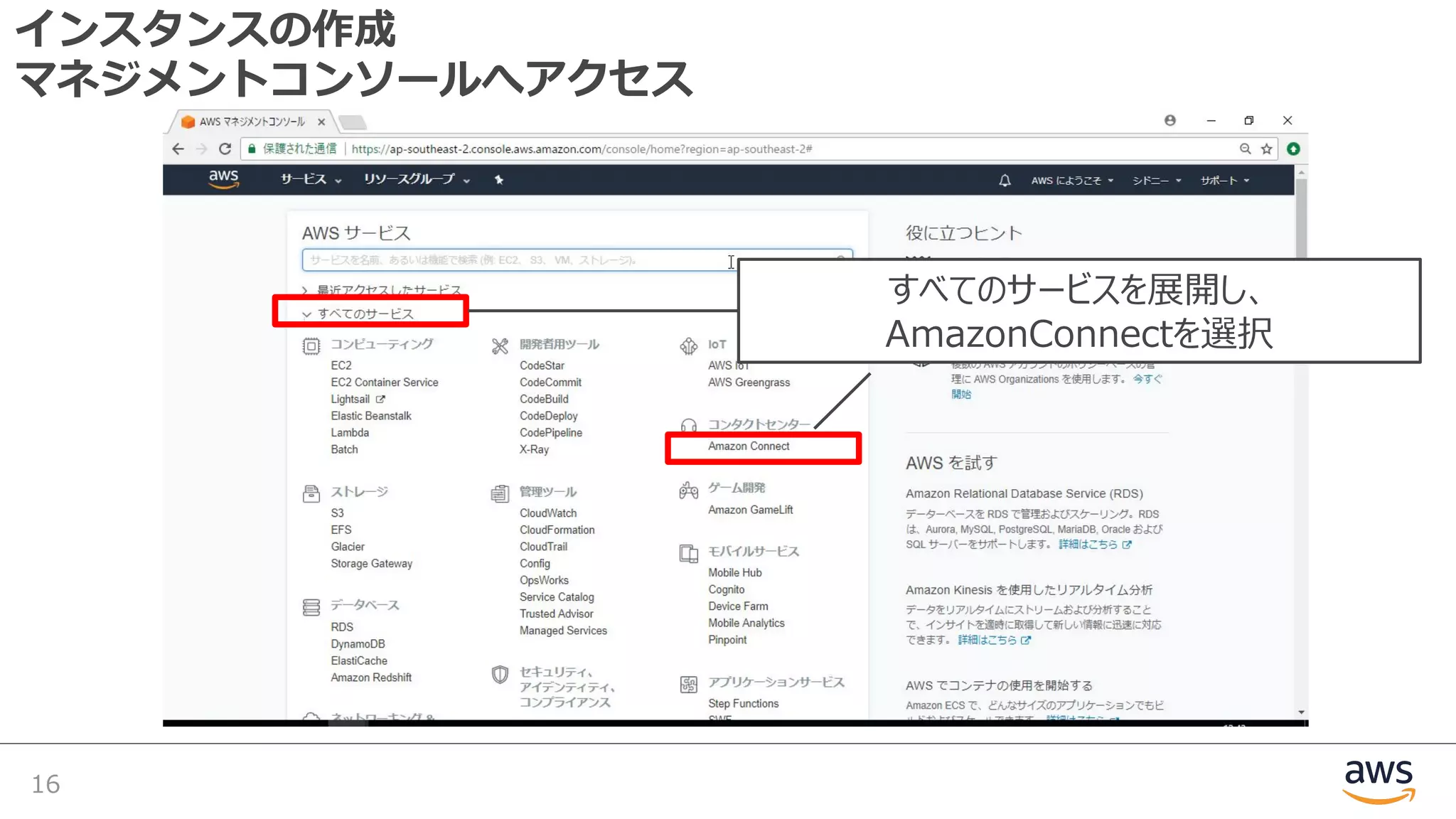Screen dimensions: 1456x819
Task: Select the AWS マネジメントコンソール browser tab
Action: pos(252,122)
